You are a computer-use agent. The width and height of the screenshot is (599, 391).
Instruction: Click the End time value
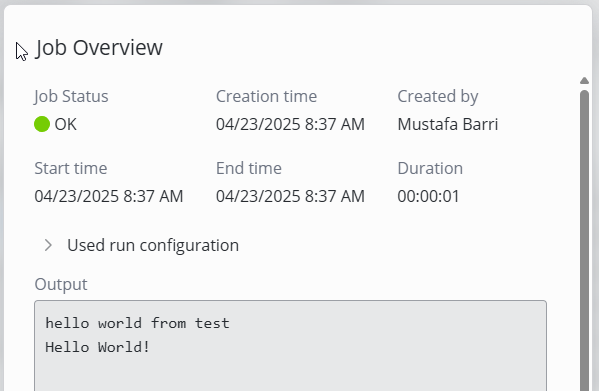[x=290, y=196]
